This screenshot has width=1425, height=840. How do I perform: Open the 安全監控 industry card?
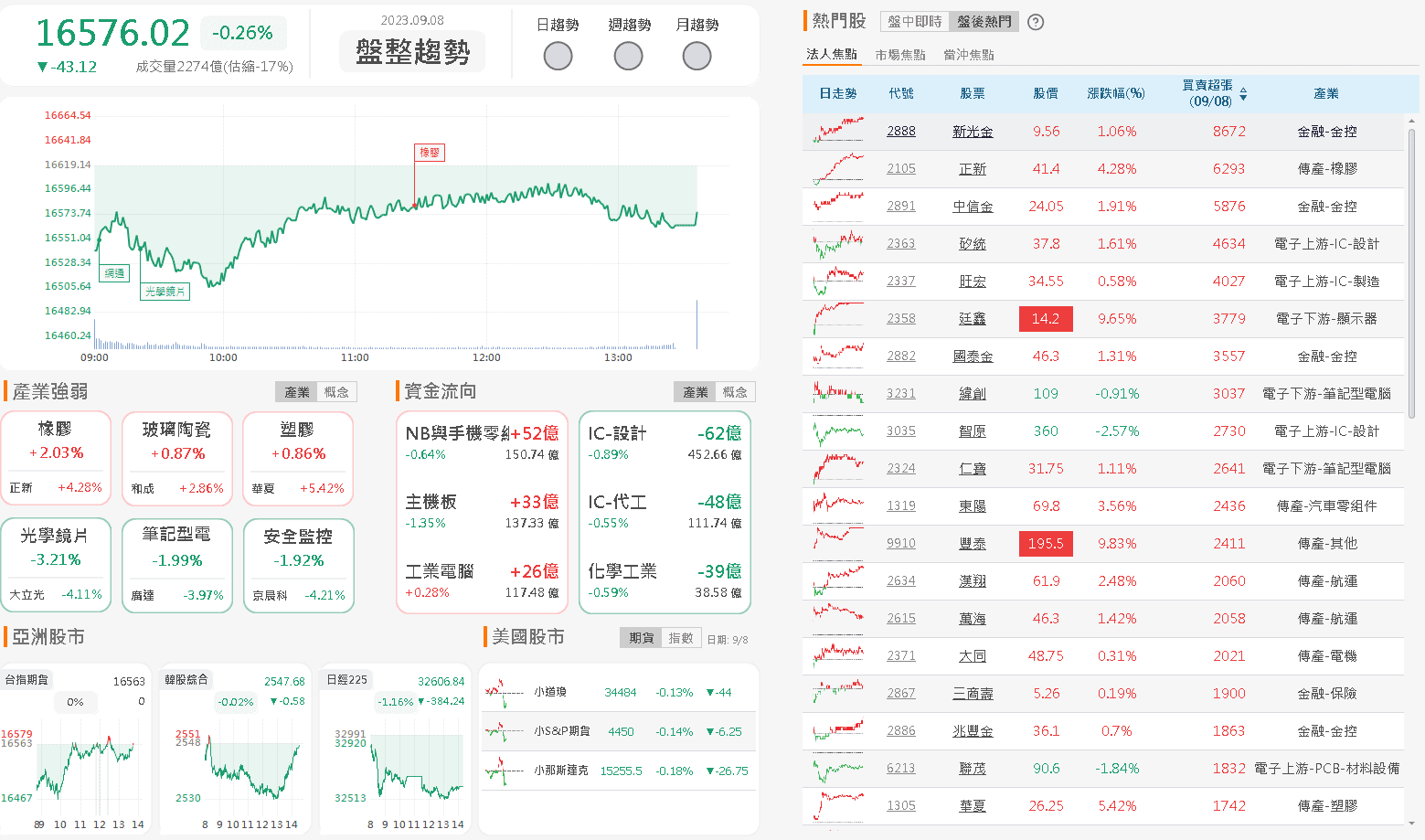(x=298, y=565)
